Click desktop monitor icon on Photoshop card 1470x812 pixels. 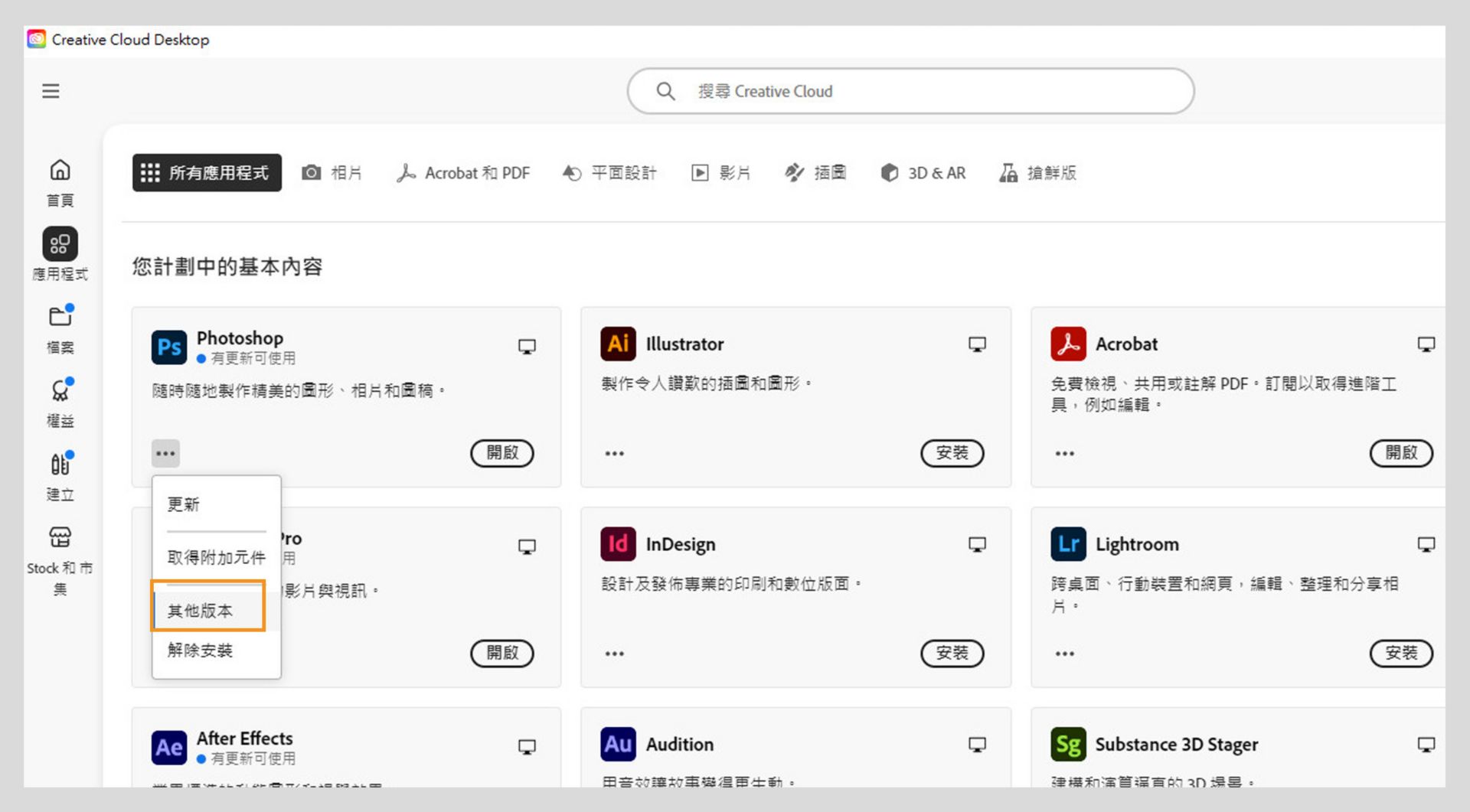[x=527, y=347]
